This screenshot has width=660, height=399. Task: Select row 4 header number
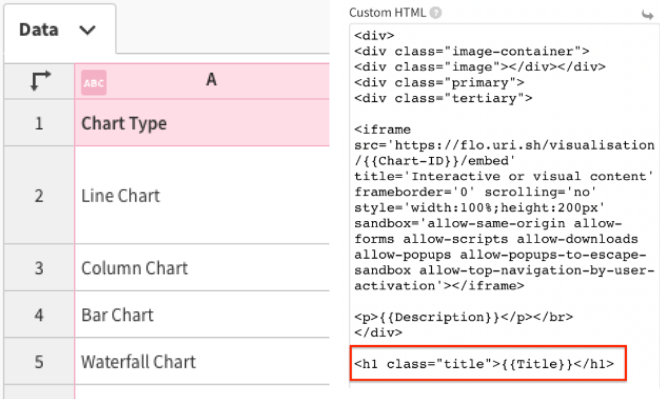pyautogui.click(x=39, y=314)
